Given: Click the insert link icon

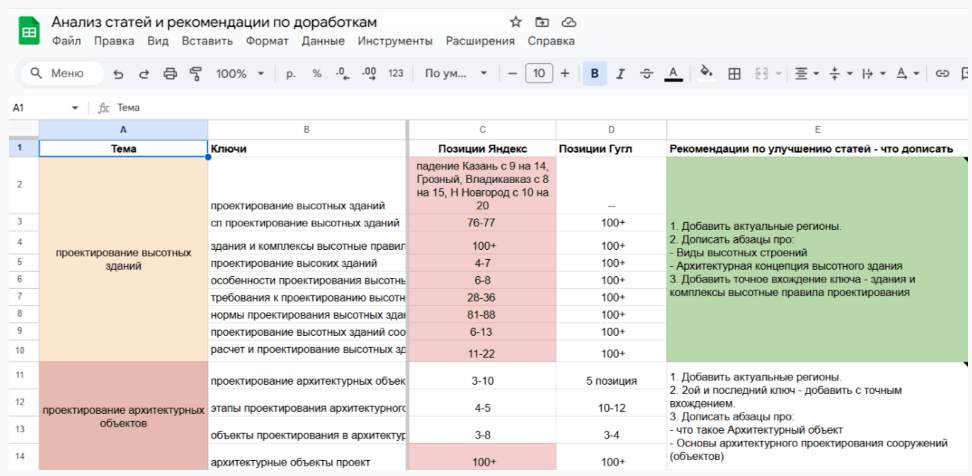Looking at the screenshot, I should coord(941,73).
